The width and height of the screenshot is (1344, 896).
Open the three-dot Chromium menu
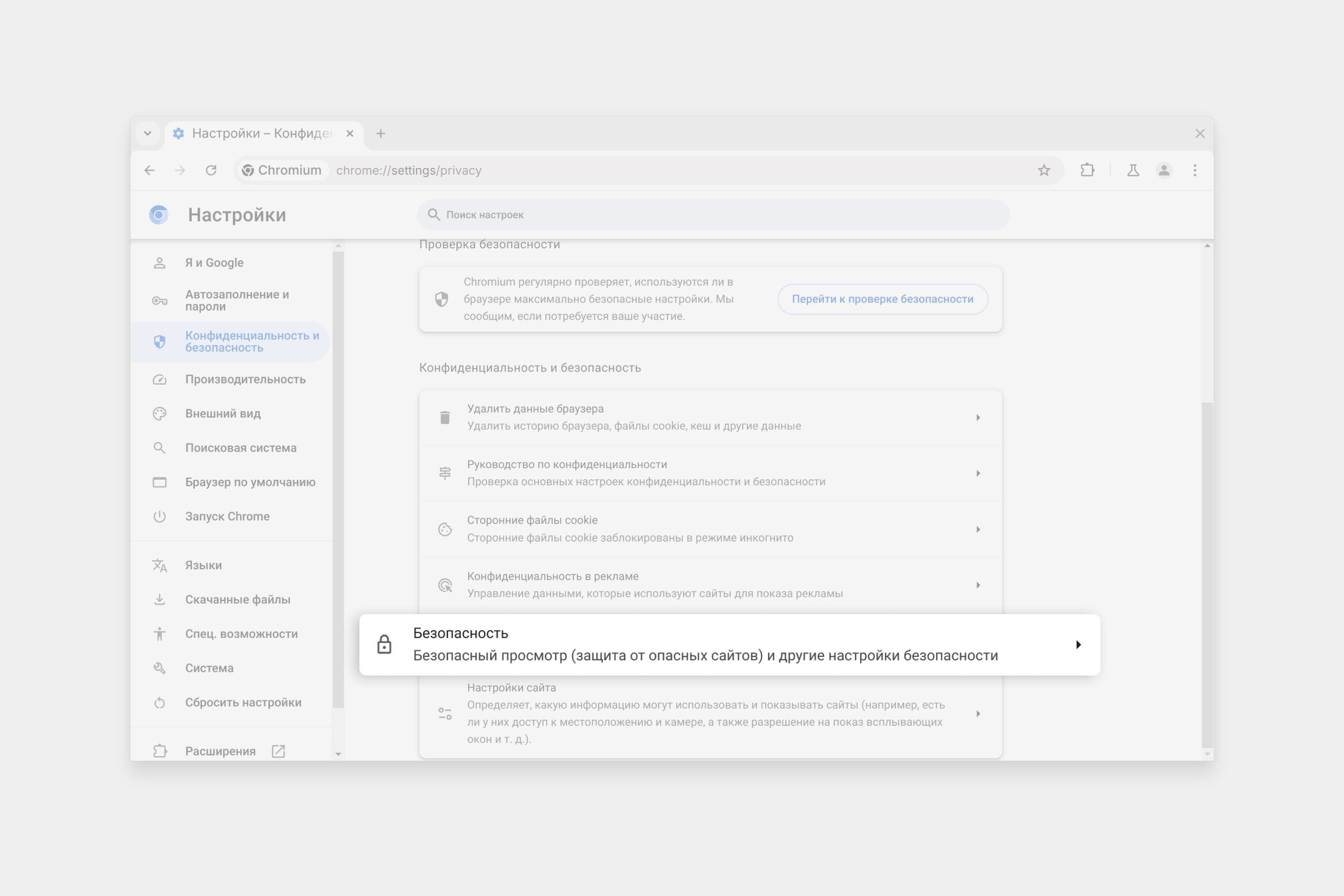pos(1194,170)
